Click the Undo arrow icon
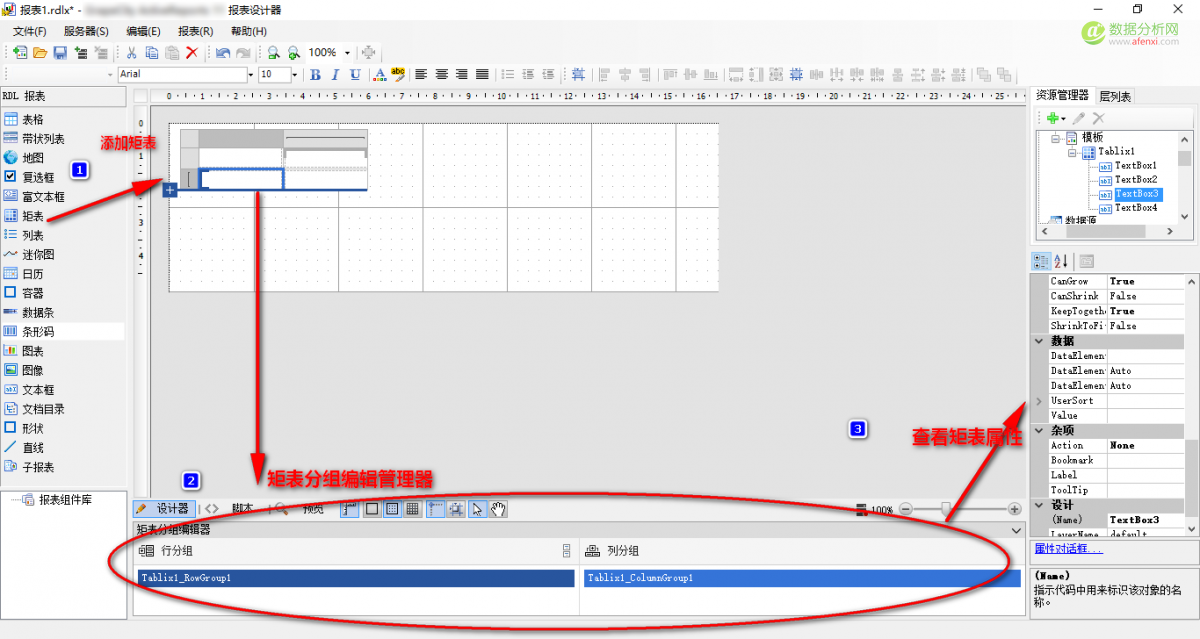 223,52
